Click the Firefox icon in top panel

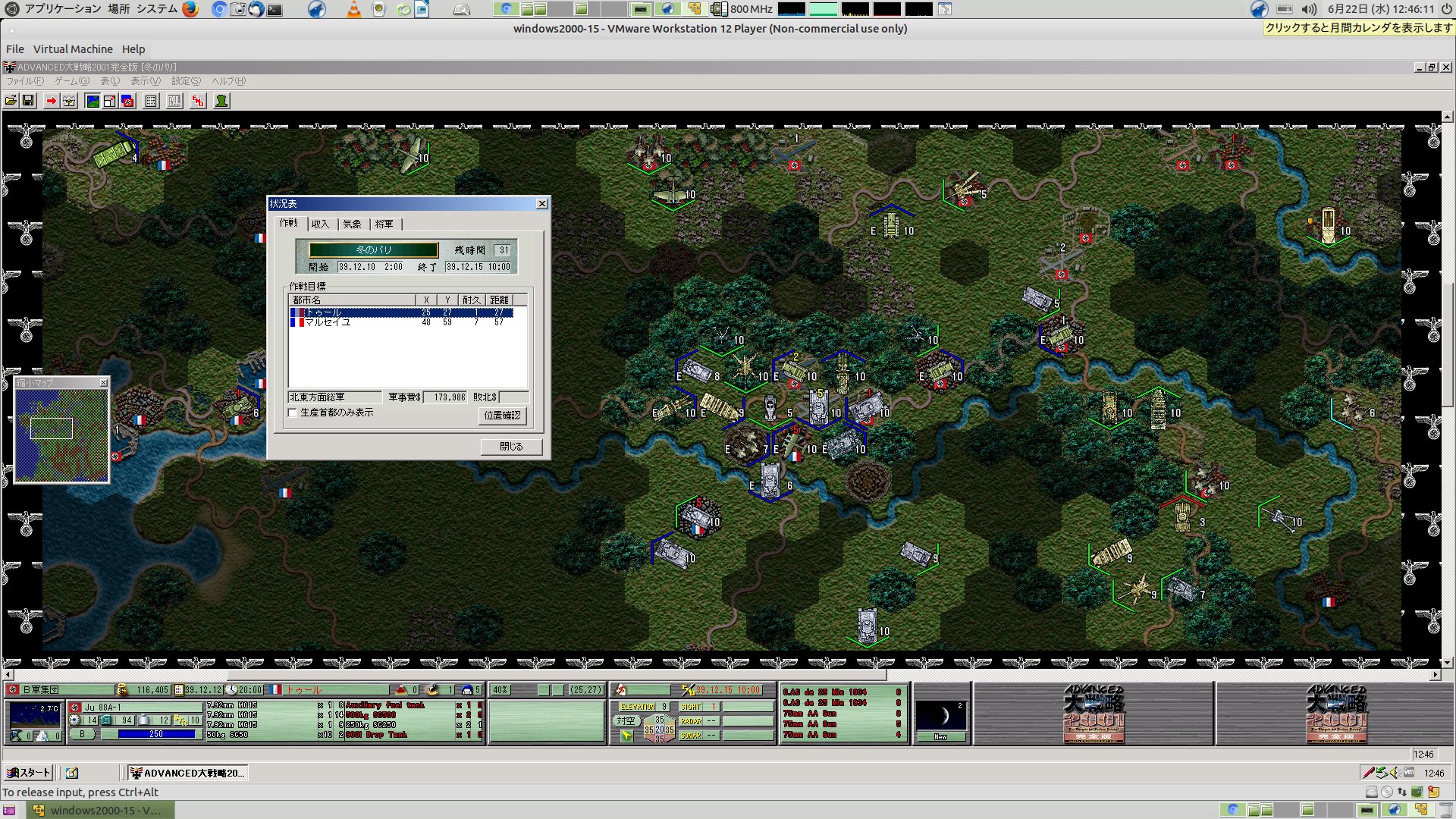190,9
